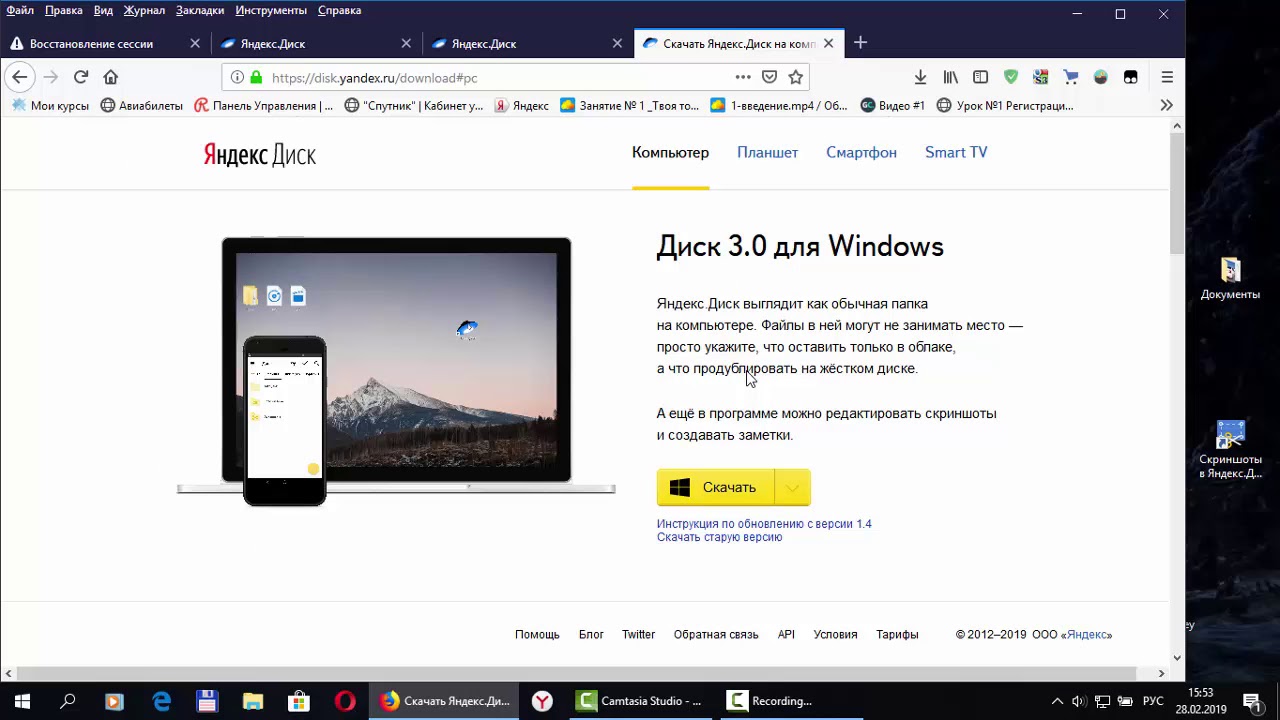Screen dimensions: 1280x720
Task: Select the Компьютер section
Action: [670, 152]
